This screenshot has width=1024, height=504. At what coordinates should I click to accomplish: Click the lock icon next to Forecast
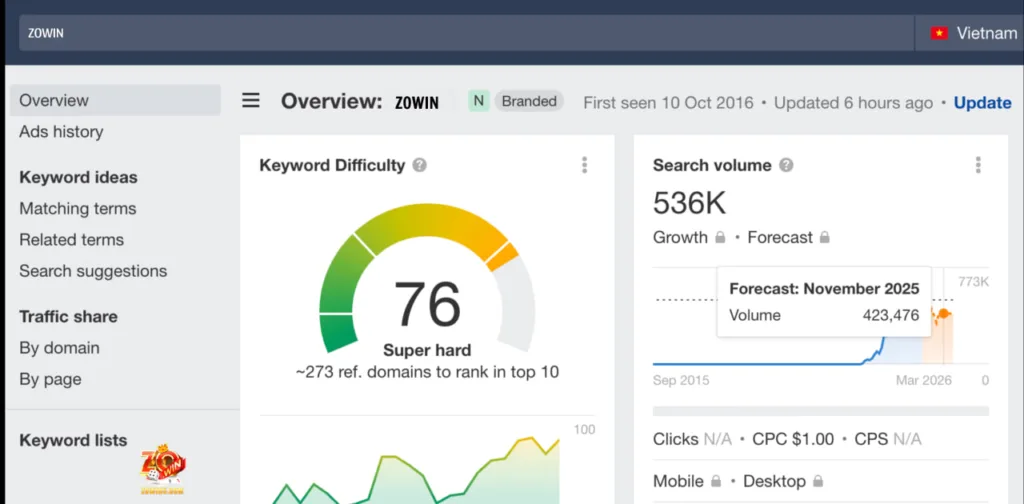824,238
